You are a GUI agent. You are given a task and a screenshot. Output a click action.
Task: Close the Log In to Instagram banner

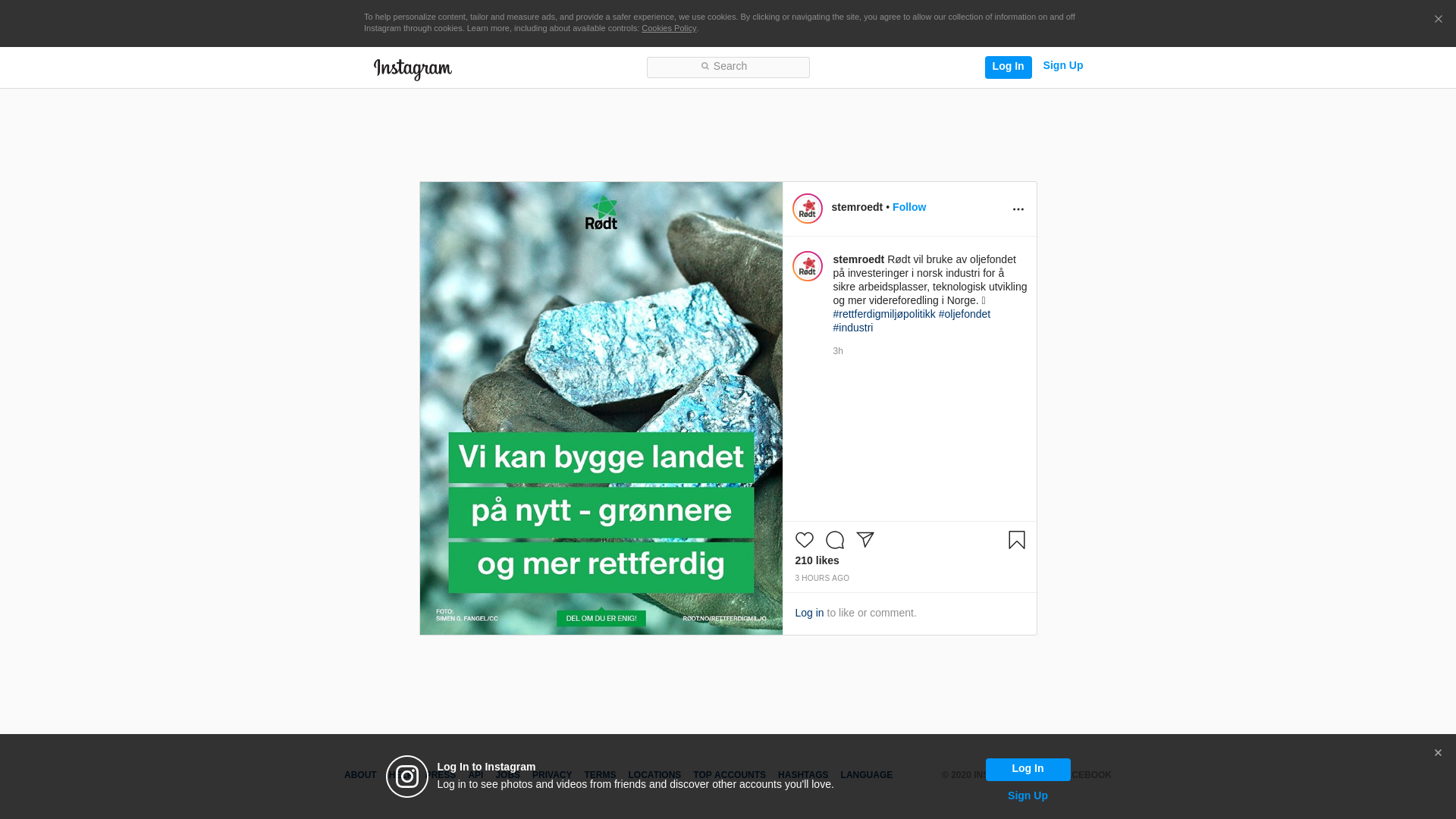(x=1438, y=753)
